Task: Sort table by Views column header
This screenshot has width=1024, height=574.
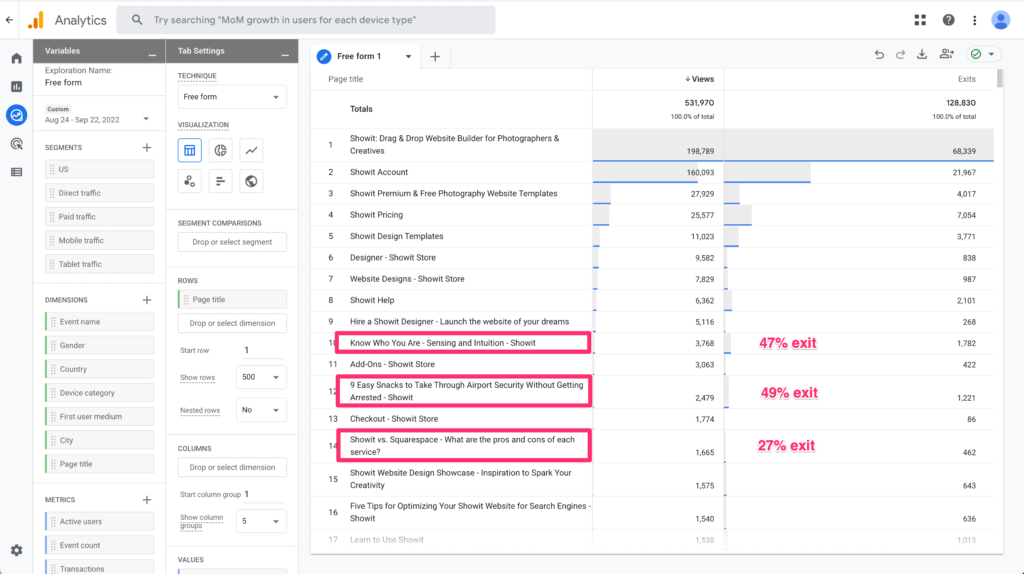Action: click(x=701, y=79)
